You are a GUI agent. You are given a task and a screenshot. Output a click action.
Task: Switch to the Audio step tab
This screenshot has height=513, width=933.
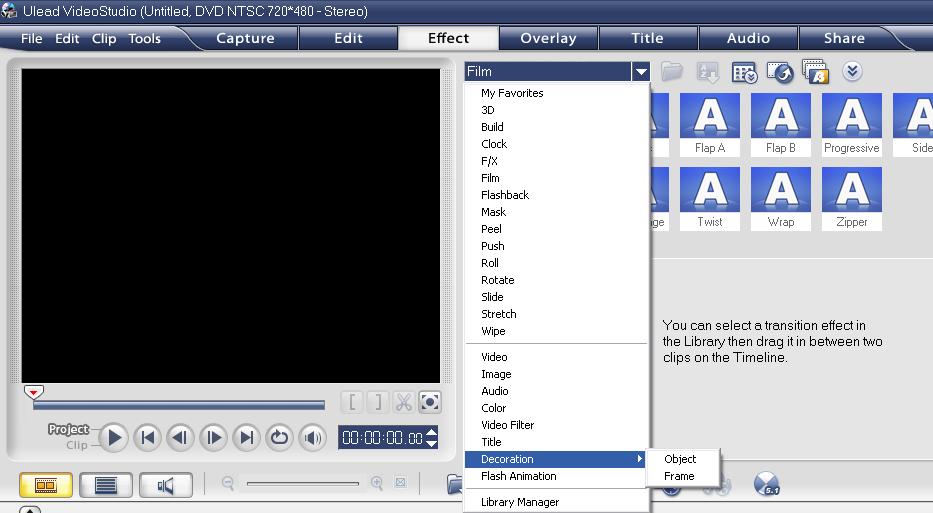[x=748, y=38]
